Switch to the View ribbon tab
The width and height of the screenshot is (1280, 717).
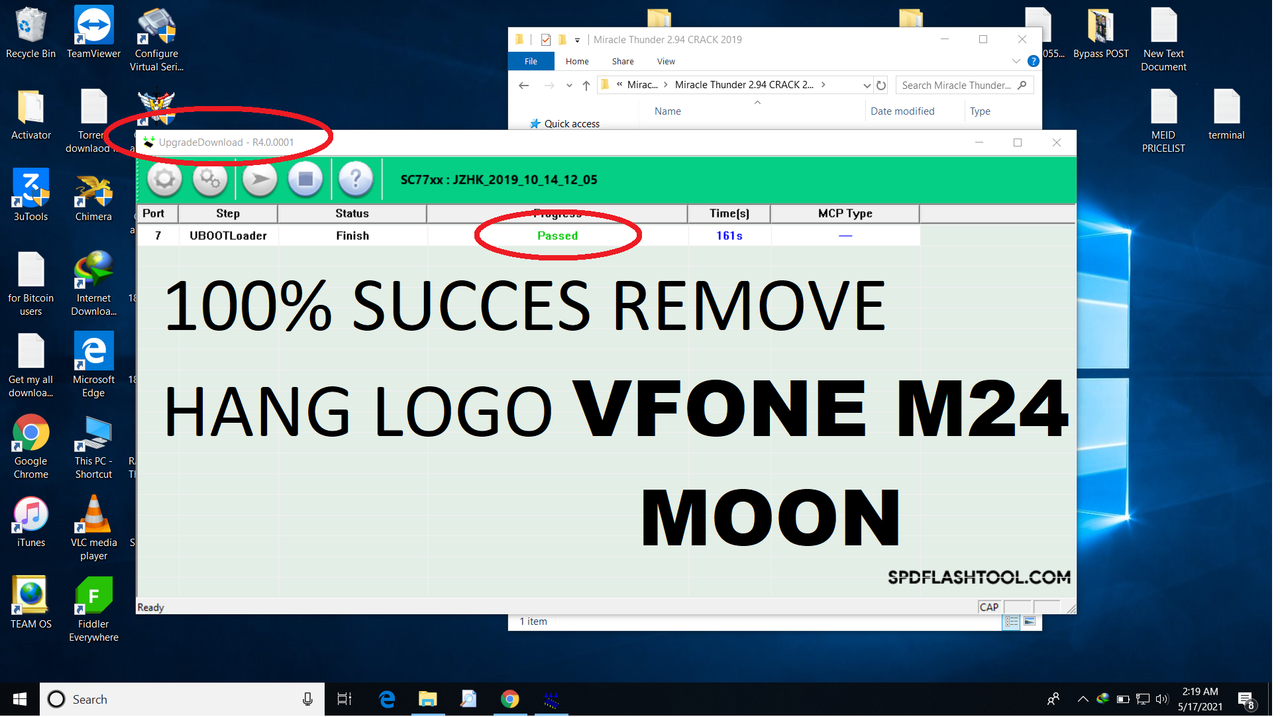[666, 61]
